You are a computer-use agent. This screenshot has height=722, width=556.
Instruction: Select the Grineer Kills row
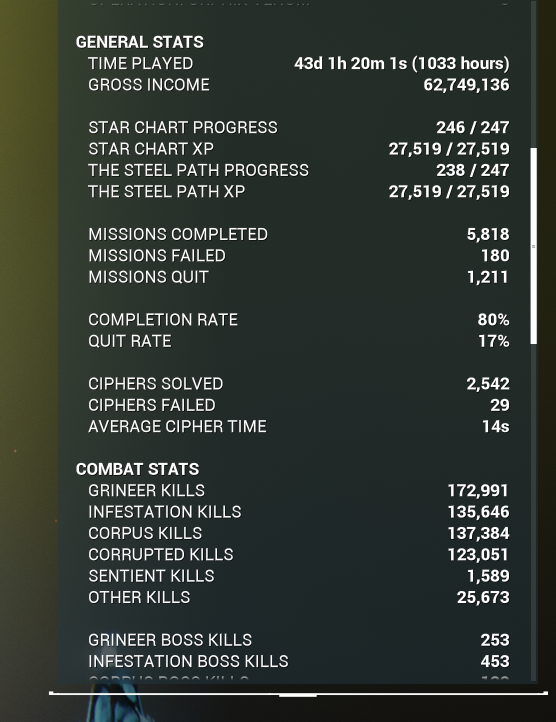pyautogui.click(x=298, y=490)
